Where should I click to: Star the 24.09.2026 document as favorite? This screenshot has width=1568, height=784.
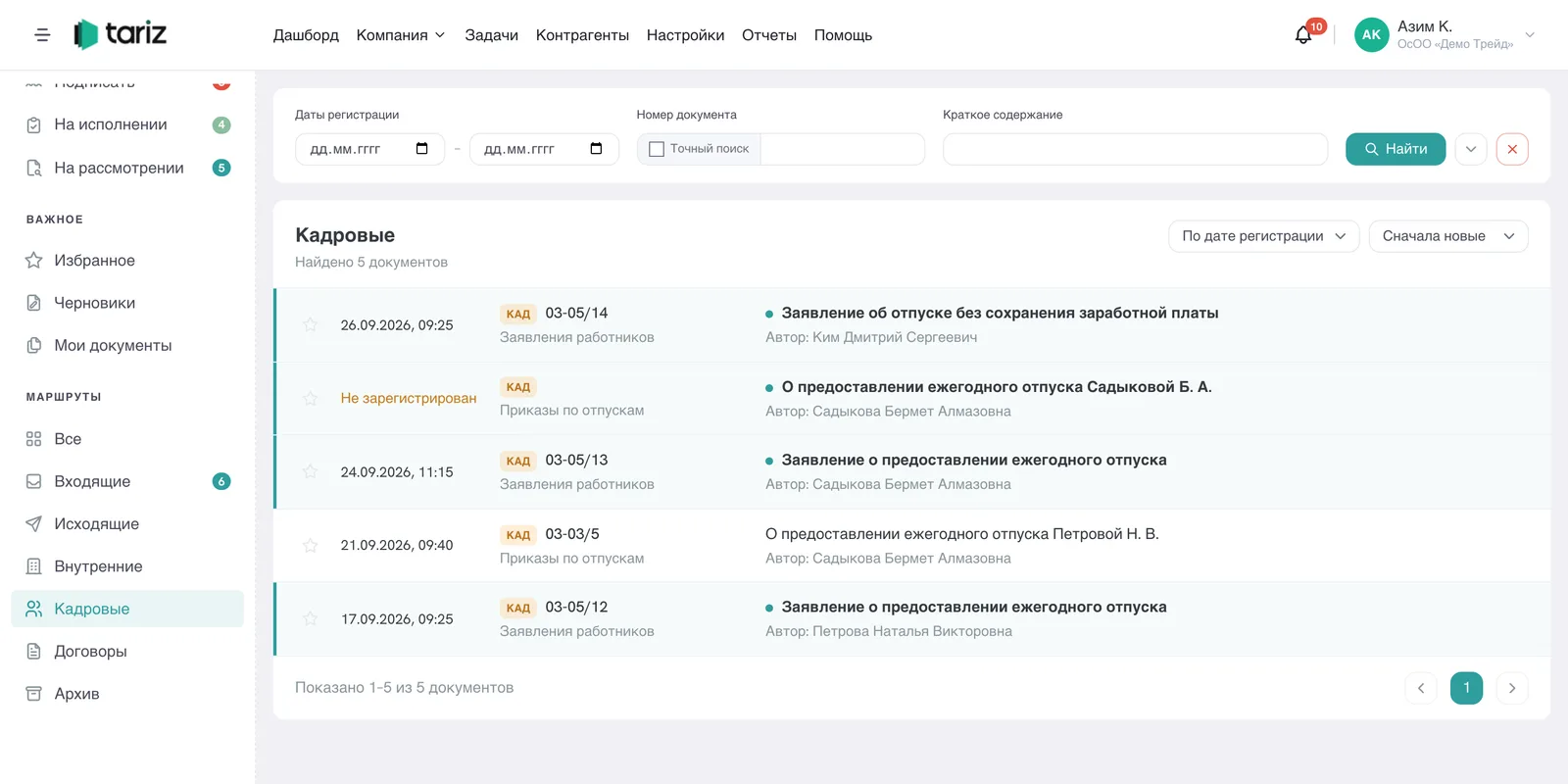pos(310,472)
